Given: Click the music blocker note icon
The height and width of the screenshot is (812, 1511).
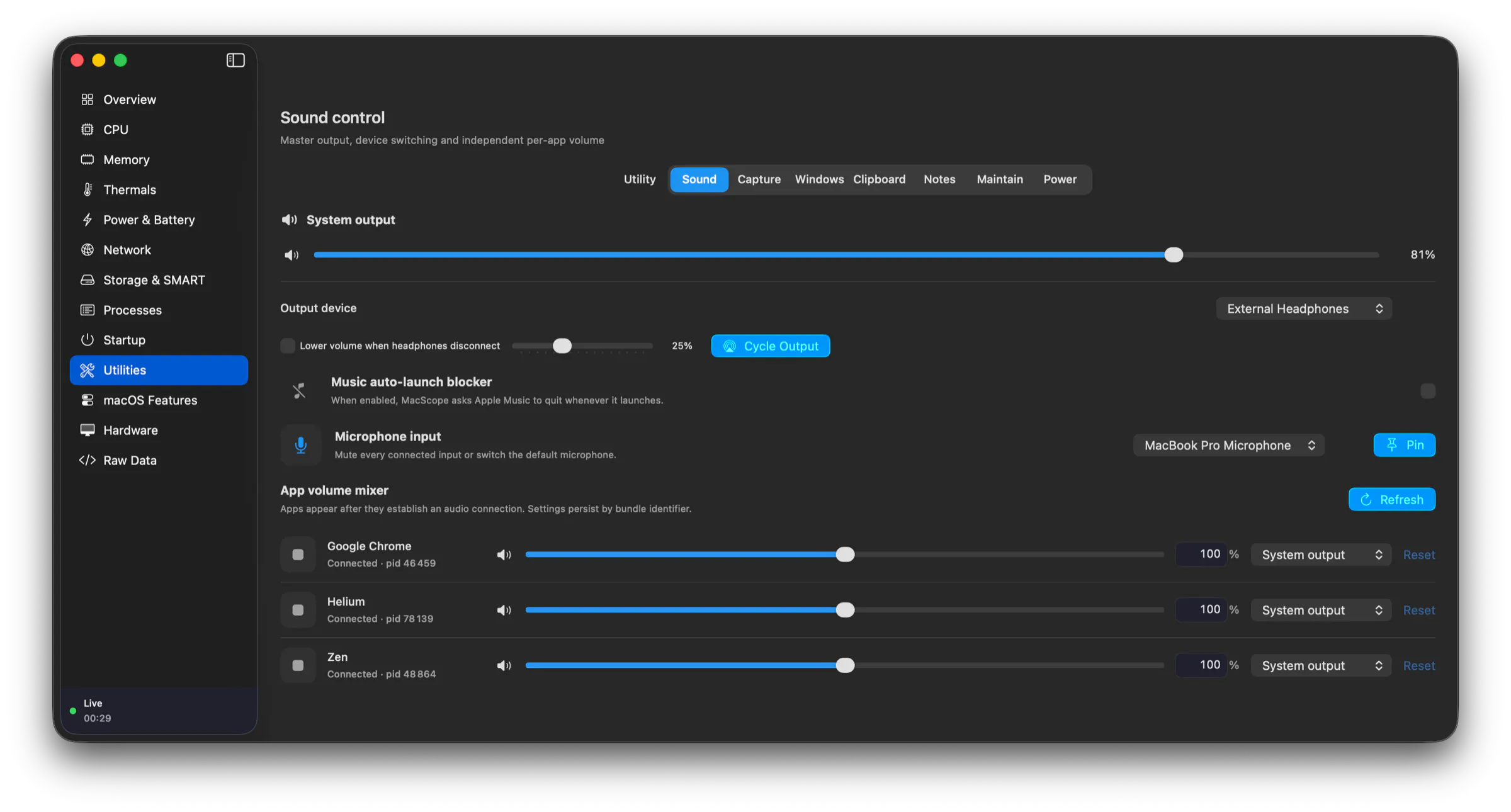Looking at the screenshot, I should (x=300, y=391).
